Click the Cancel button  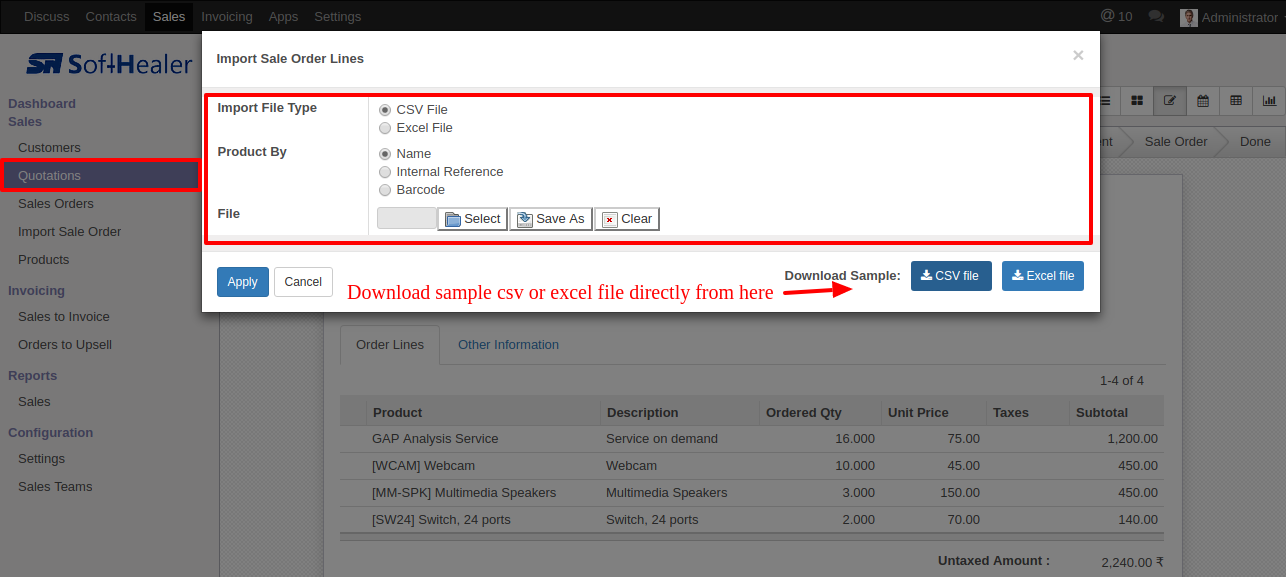303,282
